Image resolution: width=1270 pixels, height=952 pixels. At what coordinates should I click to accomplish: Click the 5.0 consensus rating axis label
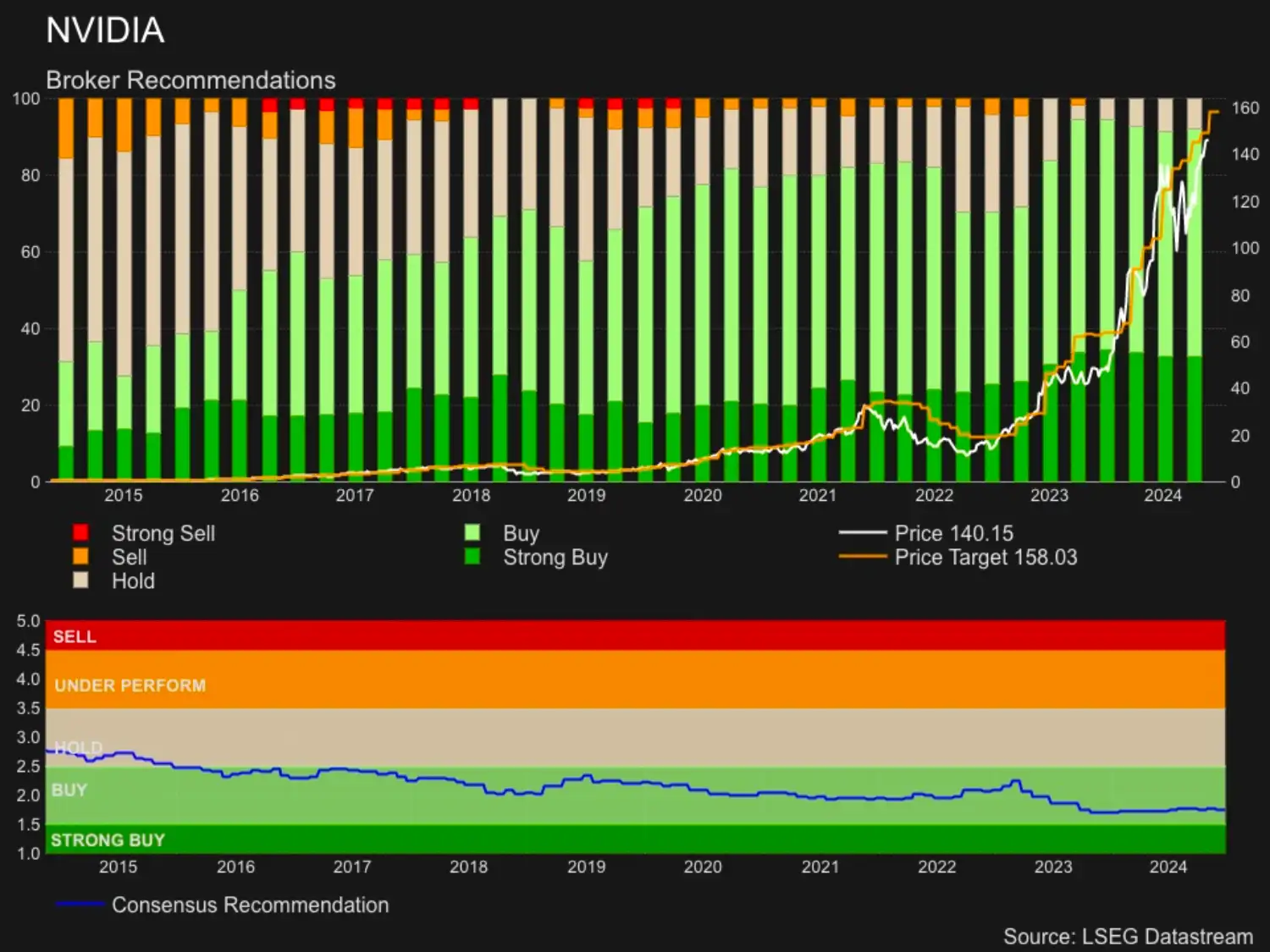(x=29, y=621)
